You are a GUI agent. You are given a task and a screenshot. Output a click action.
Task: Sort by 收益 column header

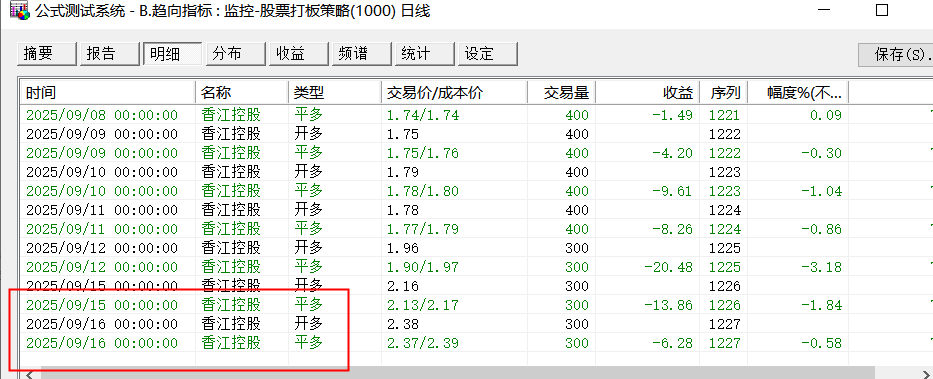(x=647, y=92)
